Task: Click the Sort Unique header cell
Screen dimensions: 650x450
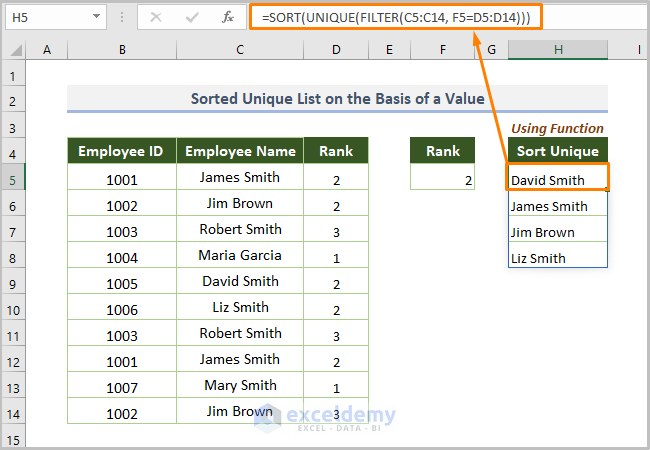Action: (557, 151)
